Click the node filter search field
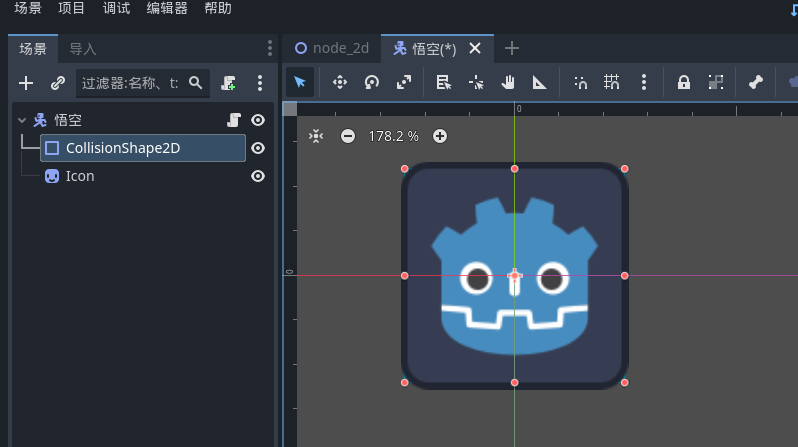 click(x=130, y=83)
